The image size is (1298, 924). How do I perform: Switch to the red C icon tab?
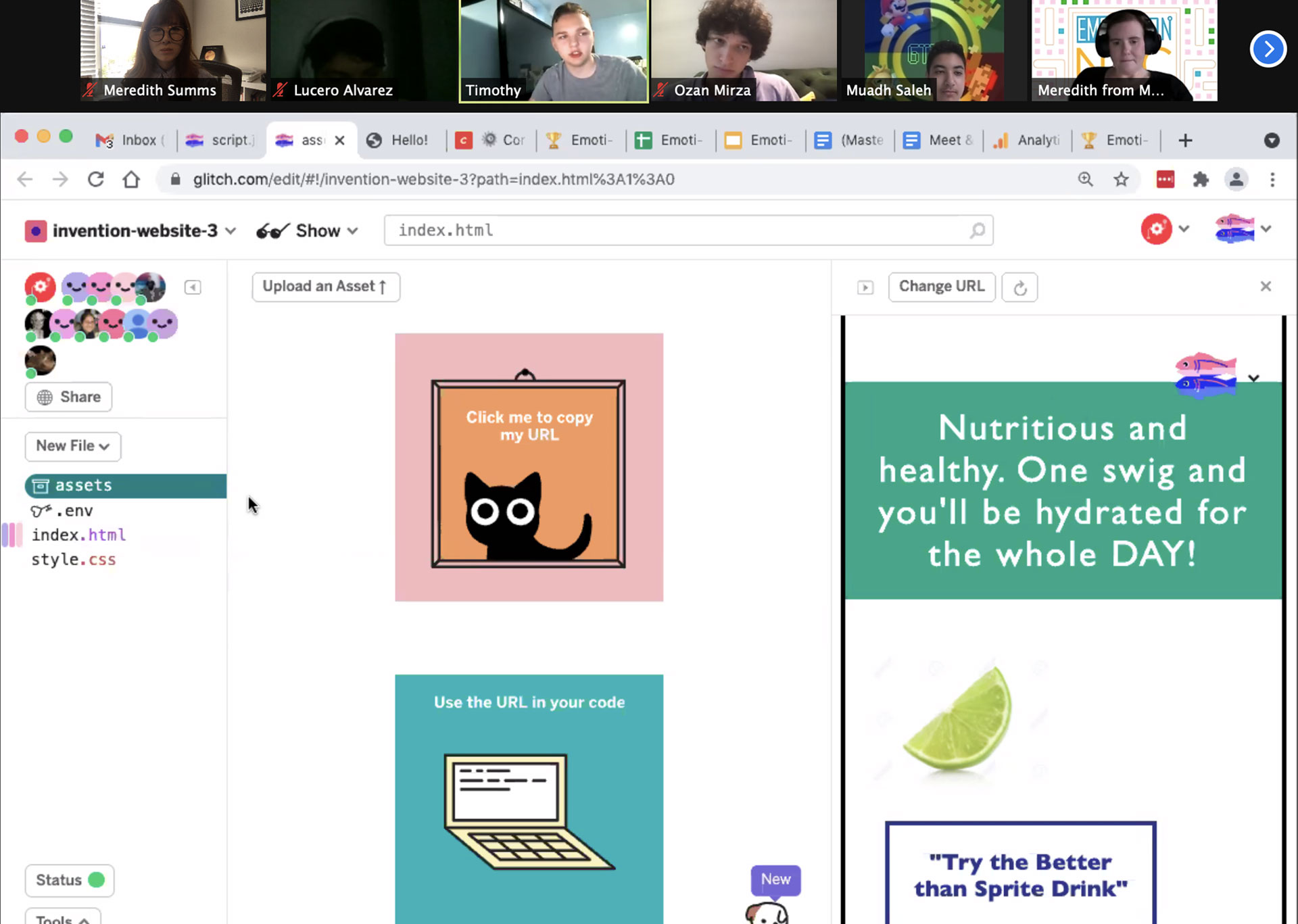click(x=464, y=140)
